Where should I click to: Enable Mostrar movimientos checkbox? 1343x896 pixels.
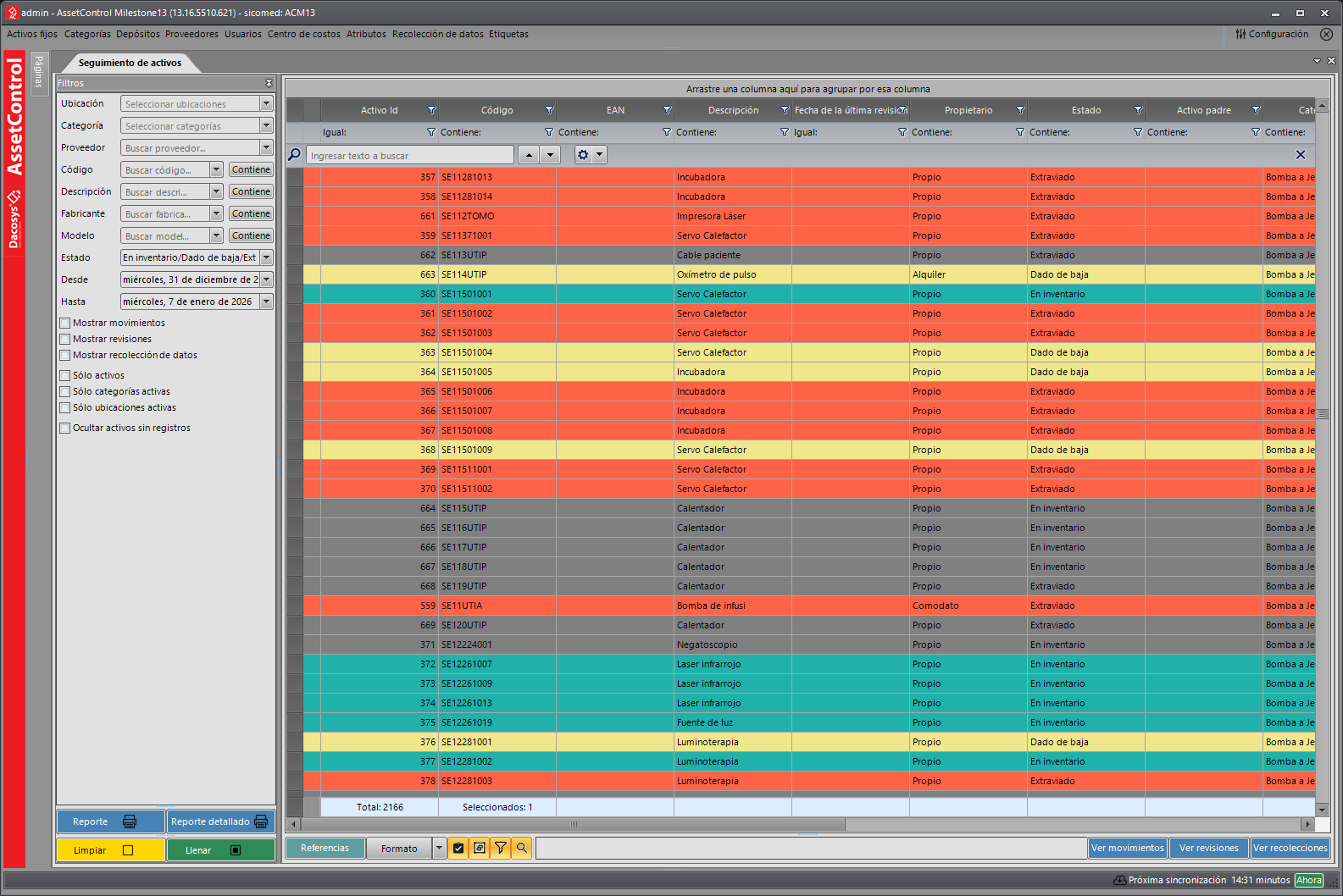[x=65, y=323]
